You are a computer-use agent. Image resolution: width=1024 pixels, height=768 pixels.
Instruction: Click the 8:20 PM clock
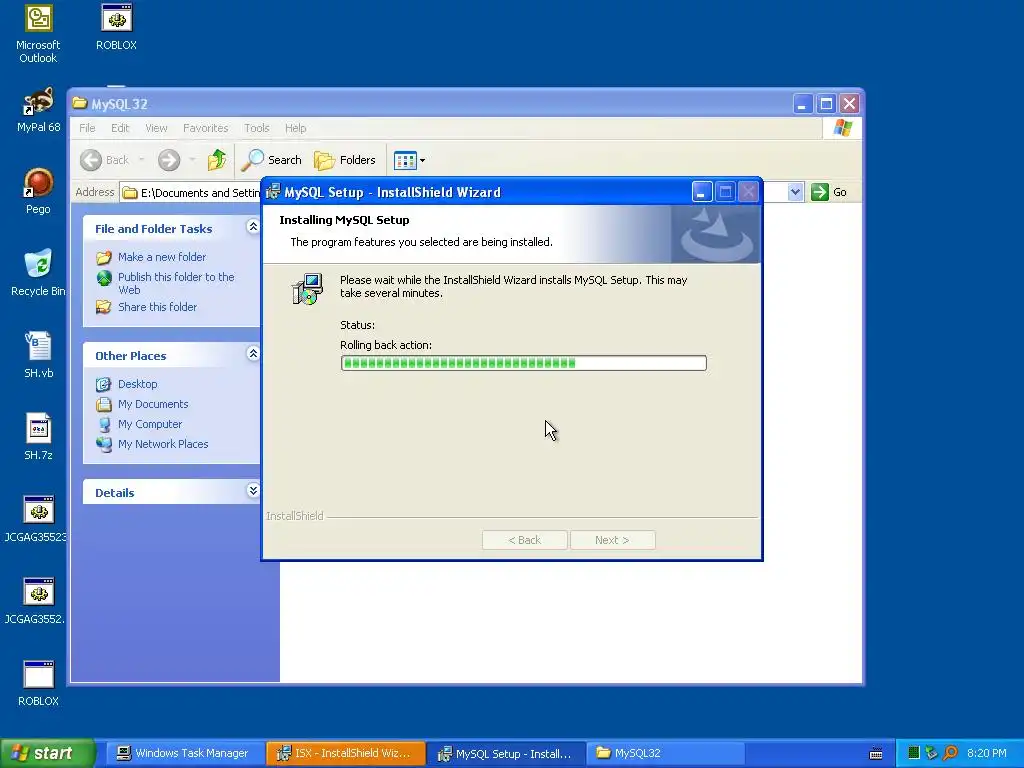click(987, 753)
